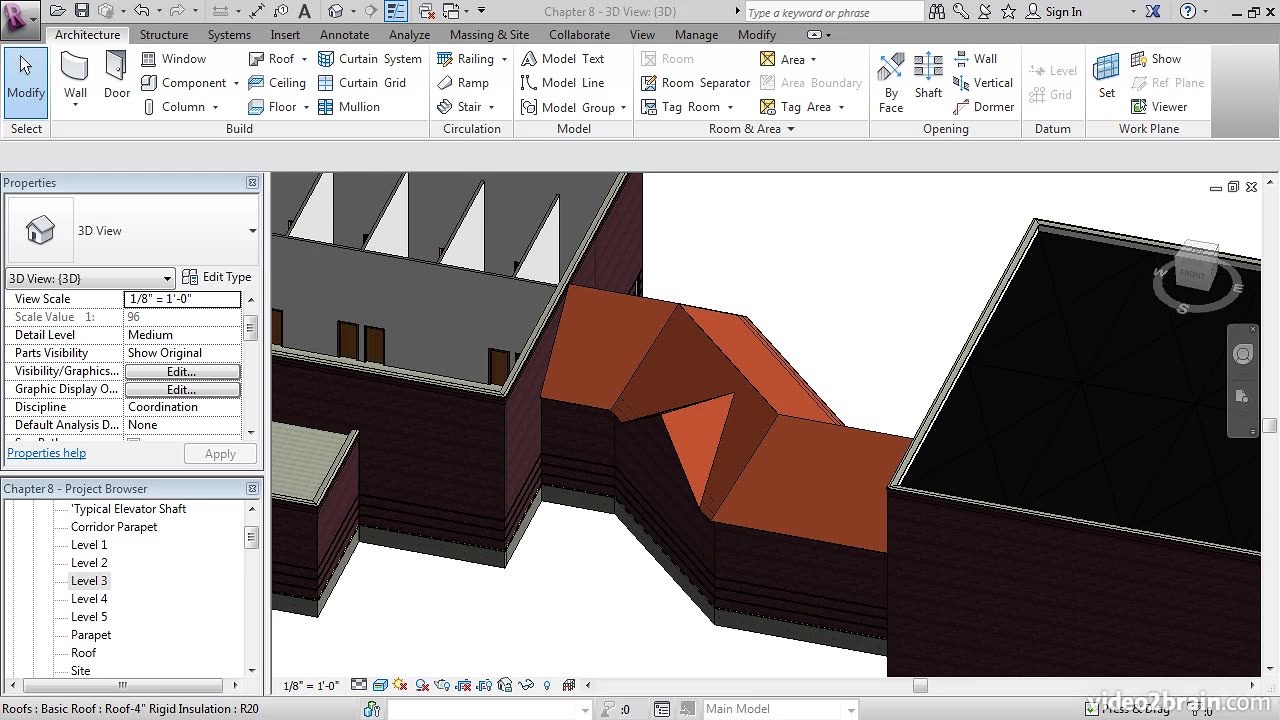Open the work plane Viewer
The image size is (1280, 720).
[1159, 107]
